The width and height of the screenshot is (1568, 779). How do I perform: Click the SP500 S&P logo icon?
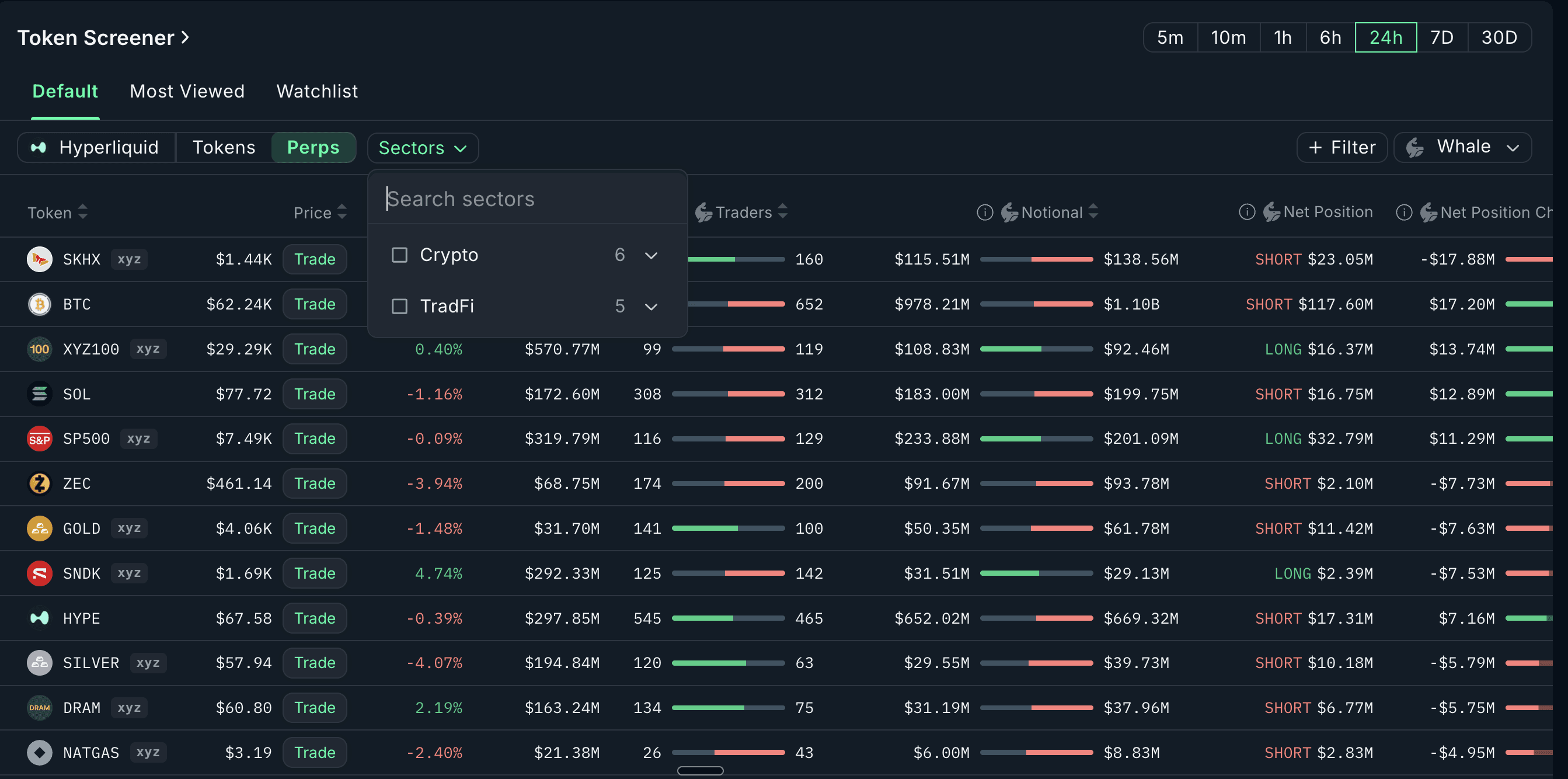point(40,439)
